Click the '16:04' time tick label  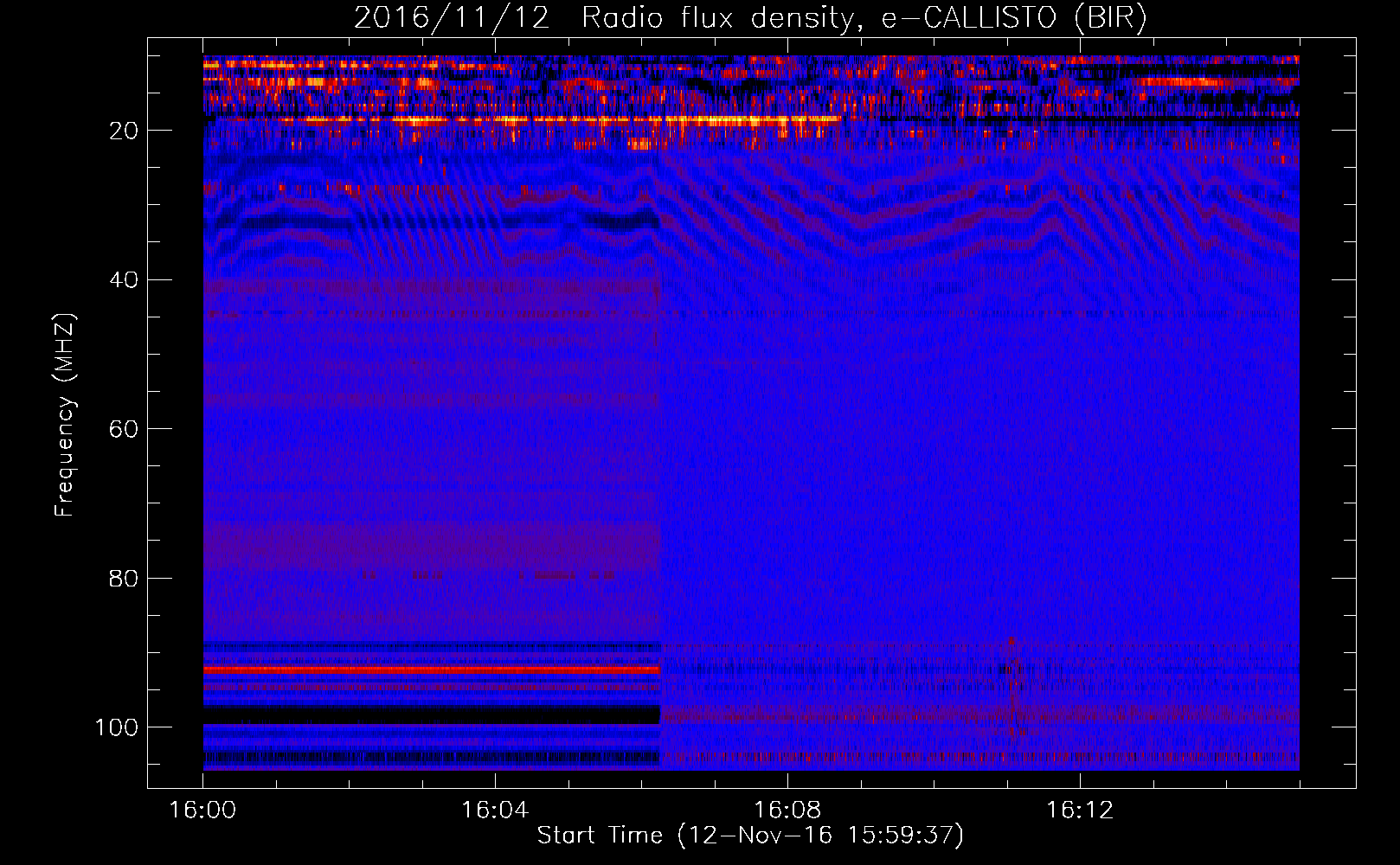(495, 811)
